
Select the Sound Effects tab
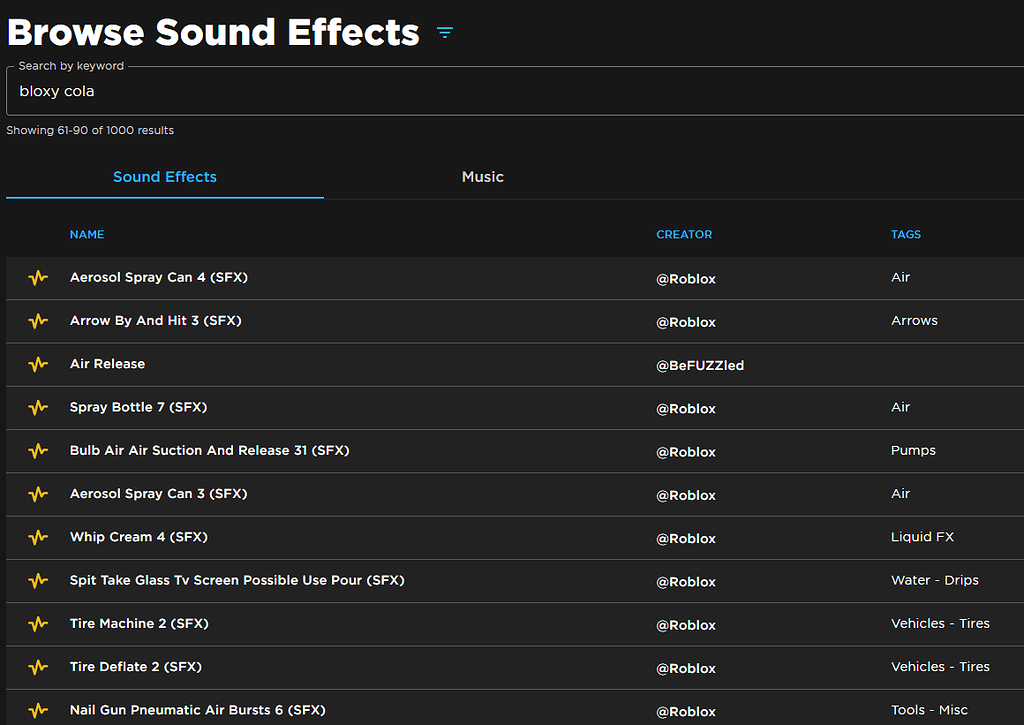[164, 176]
